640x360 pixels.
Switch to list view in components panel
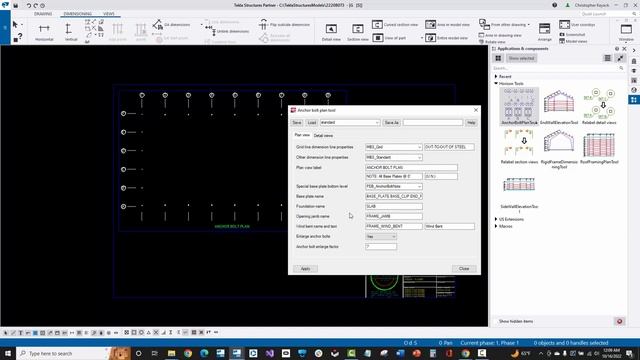point(607,58)
